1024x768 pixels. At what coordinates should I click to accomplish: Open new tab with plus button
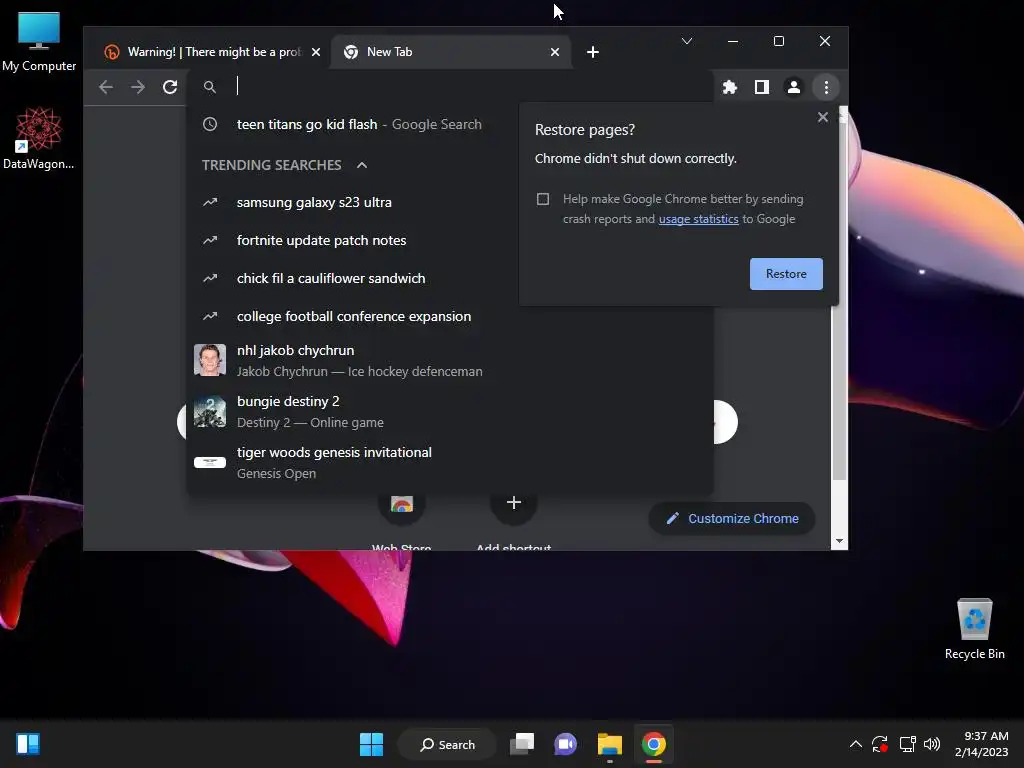coord(592,52)
